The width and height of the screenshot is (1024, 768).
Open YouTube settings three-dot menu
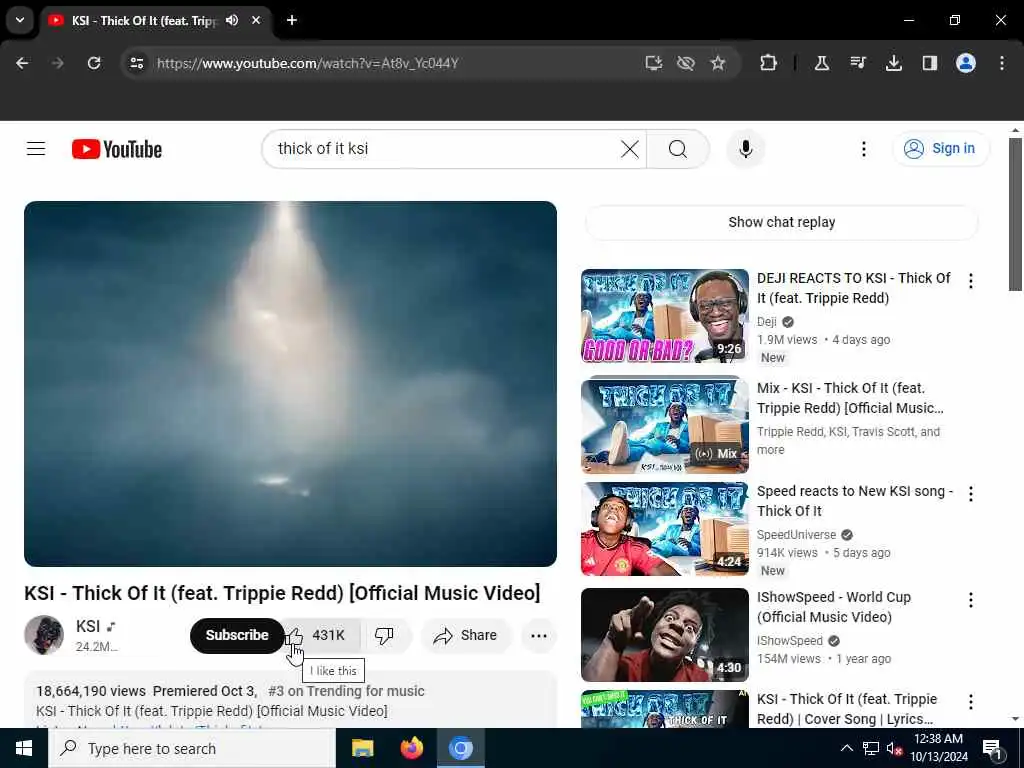pyautogui.click(x=863, y=149)
